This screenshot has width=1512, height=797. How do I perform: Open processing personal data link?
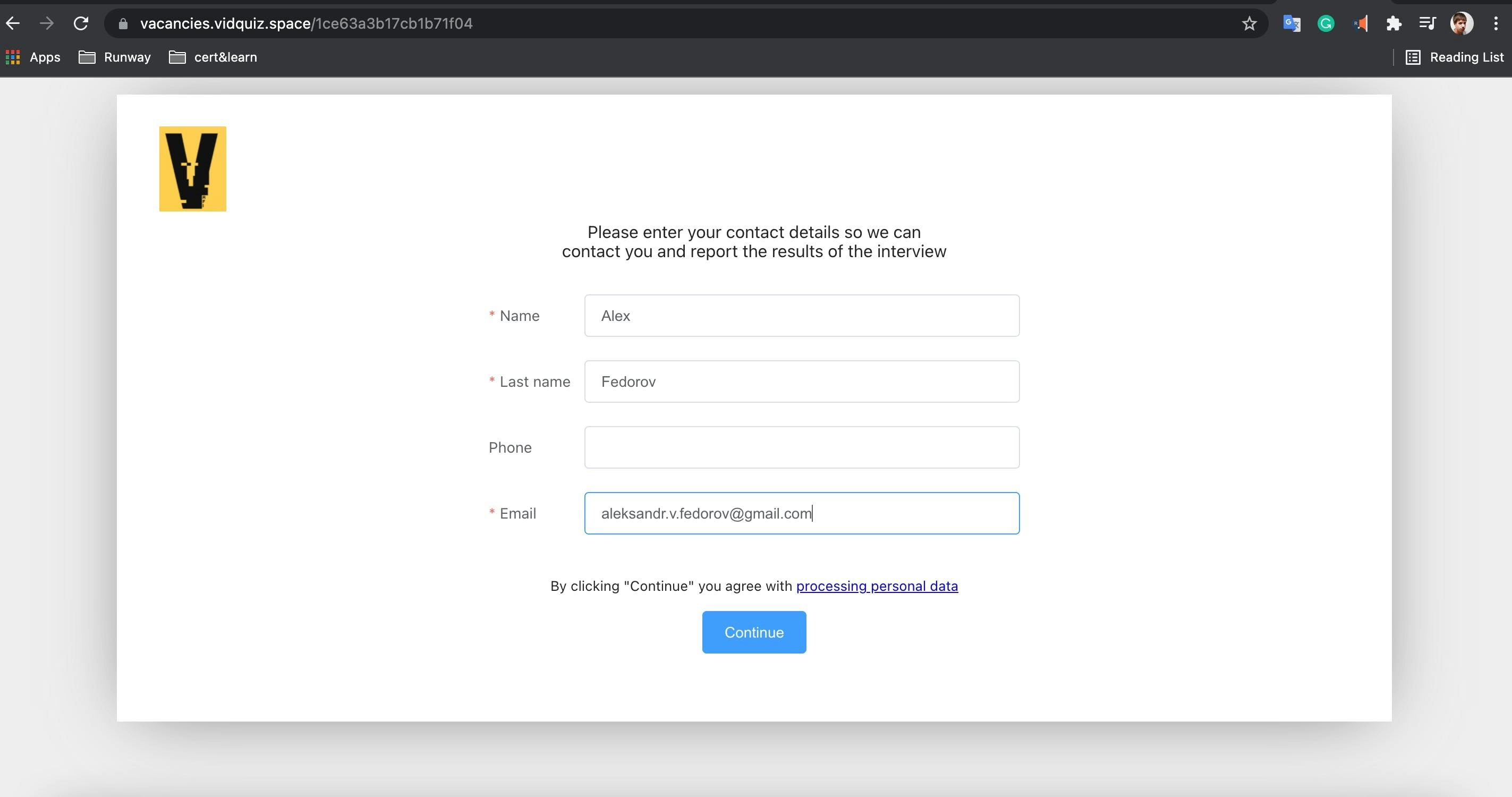pyautogui.click(x=877, y=586)
